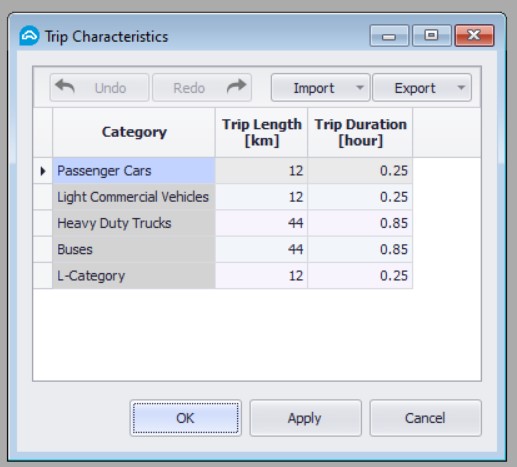517x467 pixels.
Task: Edit Heavy Duty Trucks trip duration 0.85
Action: pos(360,223)
